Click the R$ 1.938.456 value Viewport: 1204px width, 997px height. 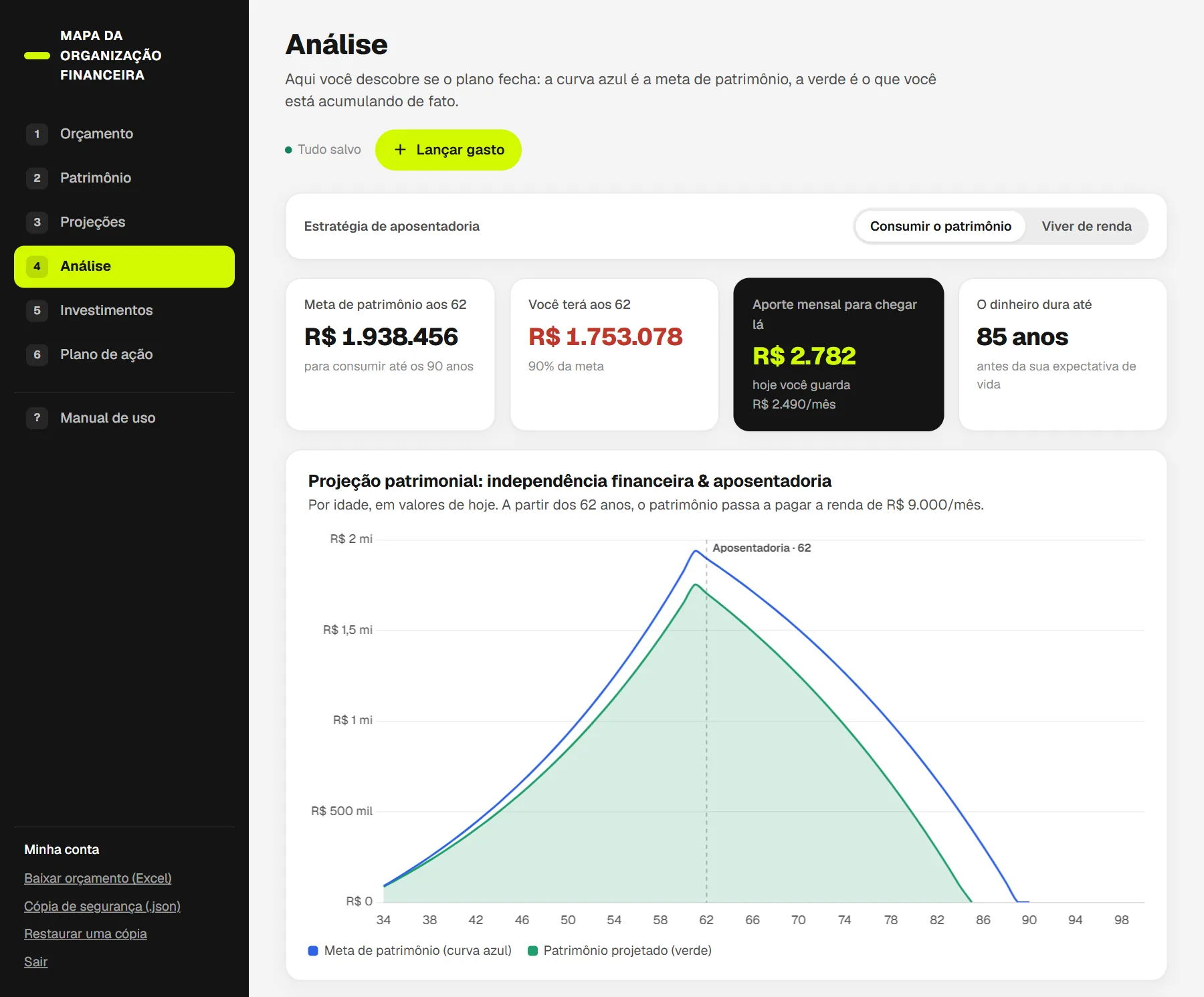(x=381, y=336)
